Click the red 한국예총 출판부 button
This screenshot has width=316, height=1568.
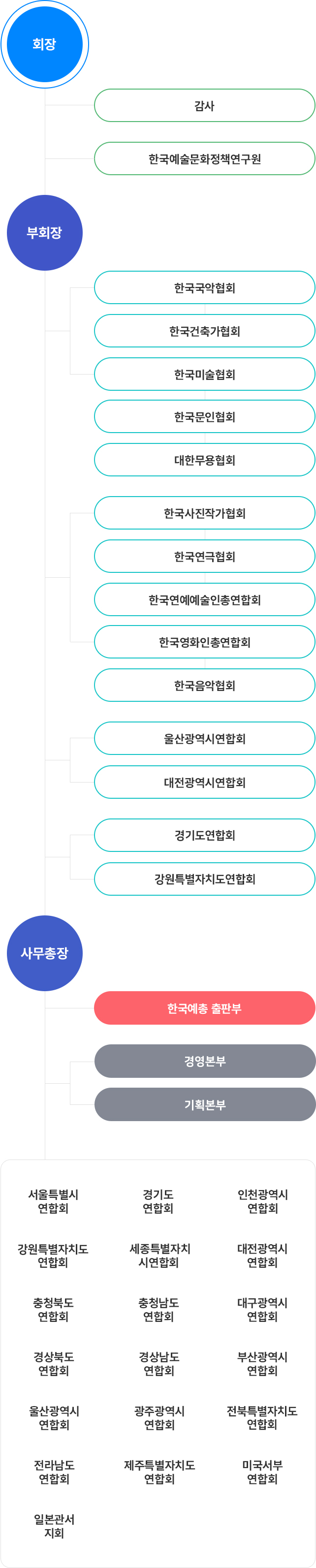[x=205, y=1008]
